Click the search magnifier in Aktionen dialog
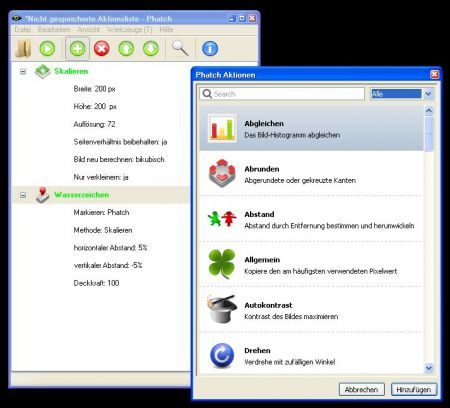Viewport: 450px width, 408px height. 207,94
